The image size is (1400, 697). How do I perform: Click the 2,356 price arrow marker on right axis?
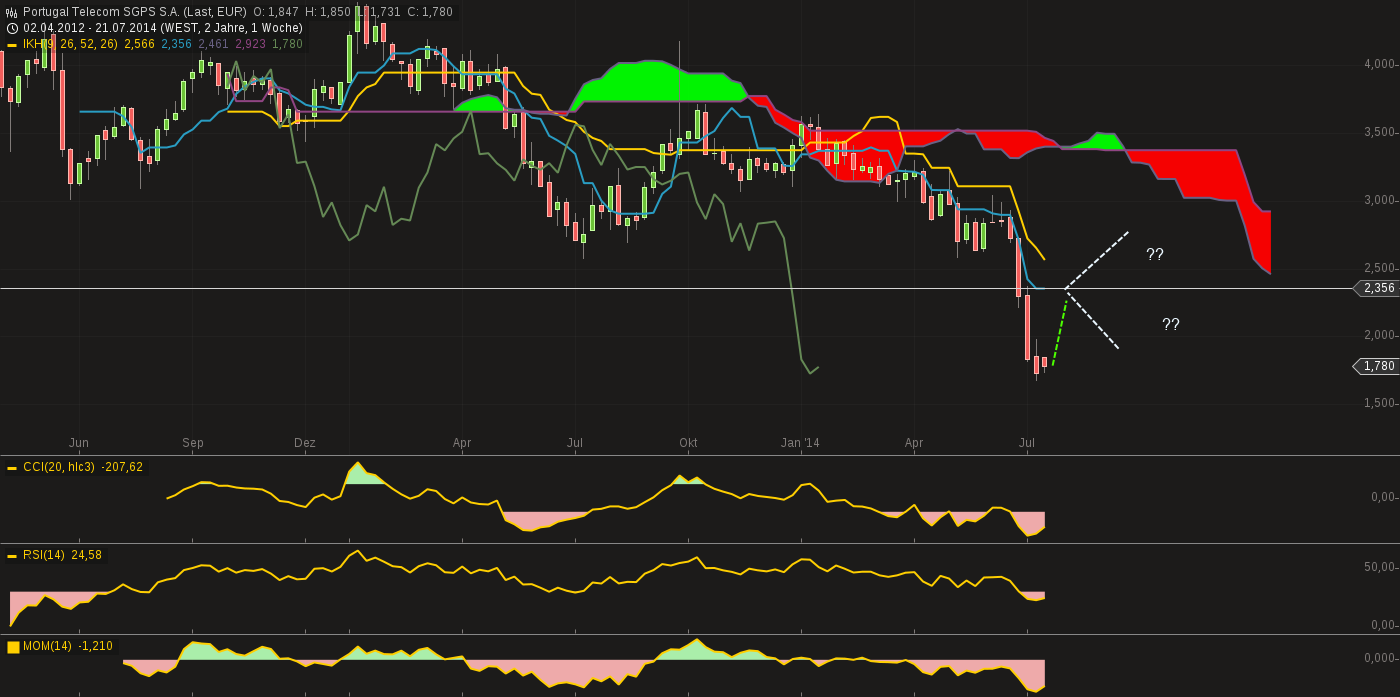(1377, 288)
